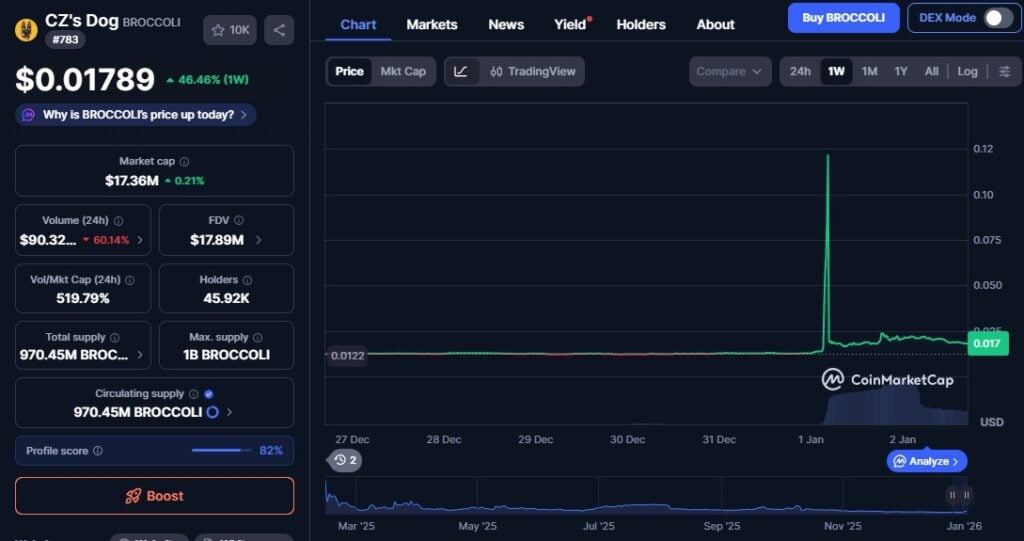This screenshot has width=1024, height=541.
Task: Toggle Log scale on the chart
Action: 967,72
